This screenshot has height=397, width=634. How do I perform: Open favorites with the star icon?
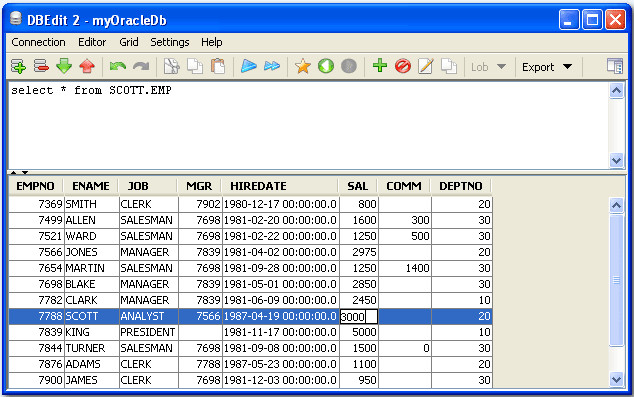point(302,66)
